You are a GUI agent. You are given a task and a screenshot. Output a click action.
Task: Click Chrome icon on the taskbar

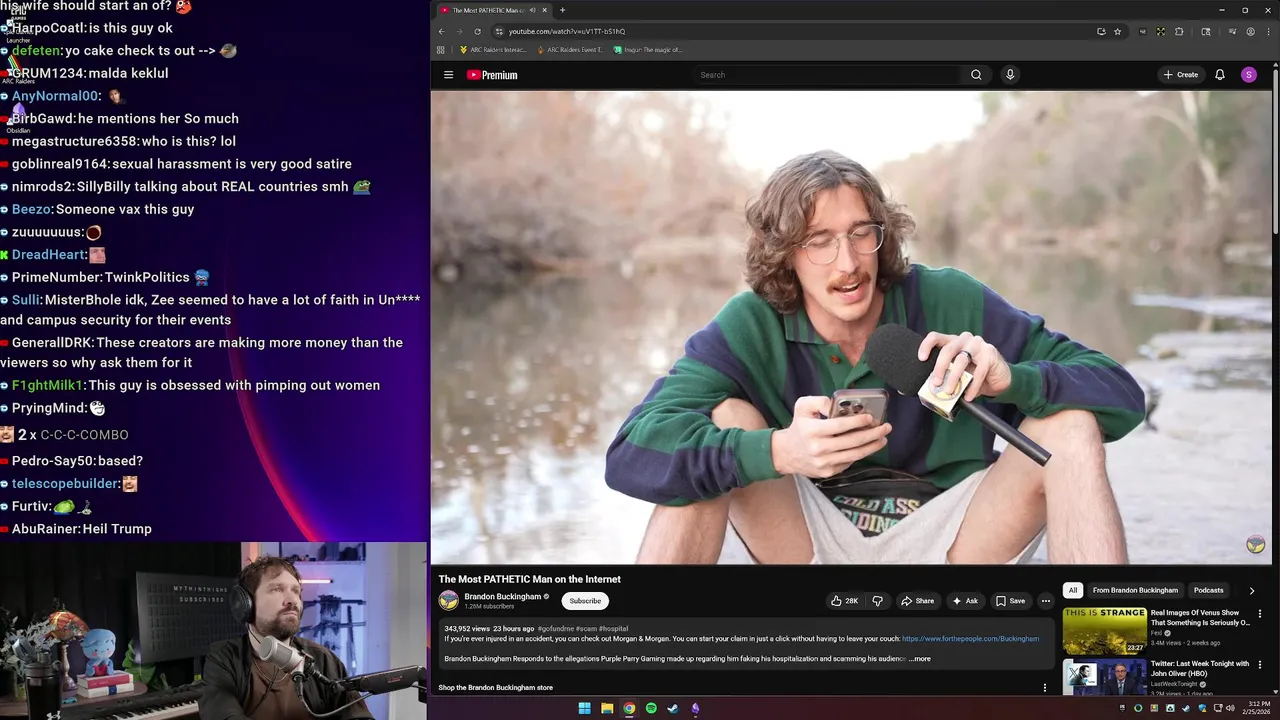(x=629, y=709)
